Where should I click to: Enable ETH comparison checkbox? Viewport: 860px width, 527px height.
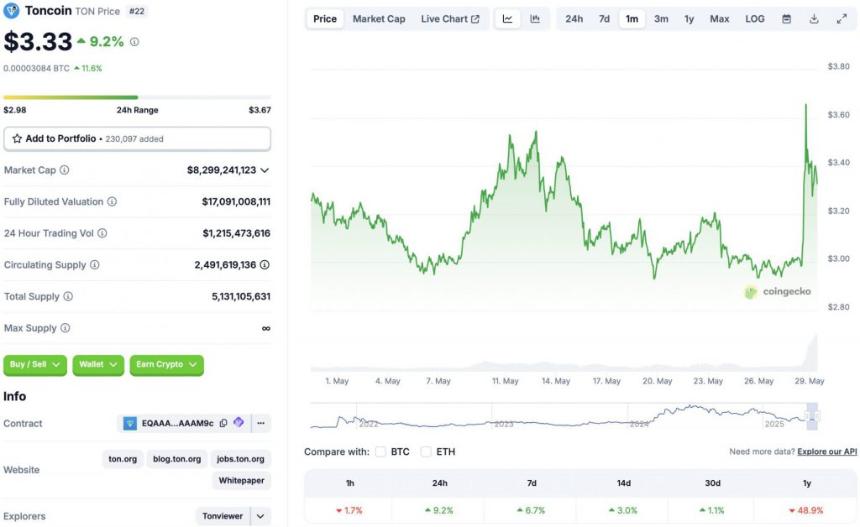click(427, 452)
